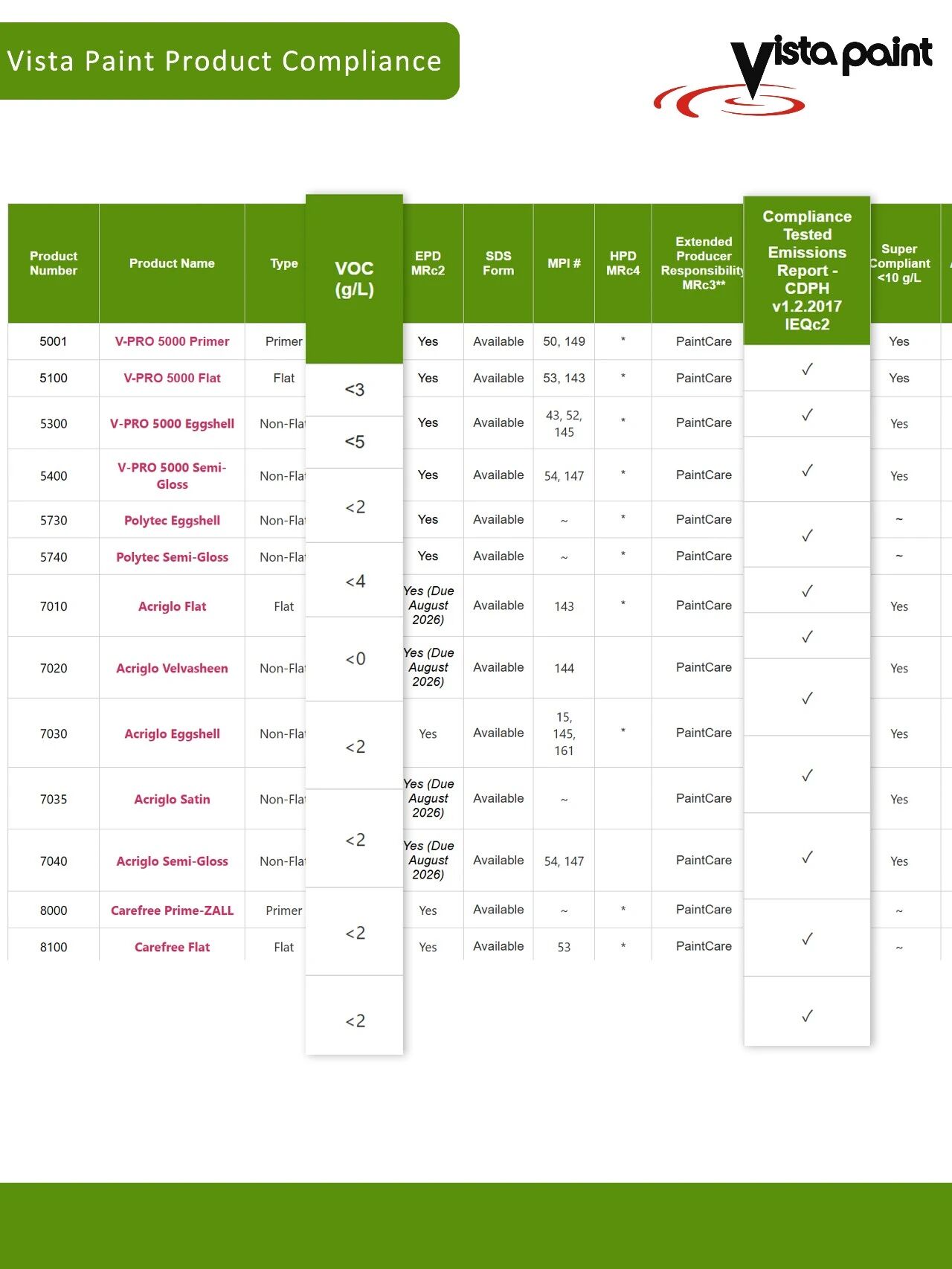Click "Yes (Due August 2026)" in Acriglo Semi-Gloss row

tap(429, 860)
